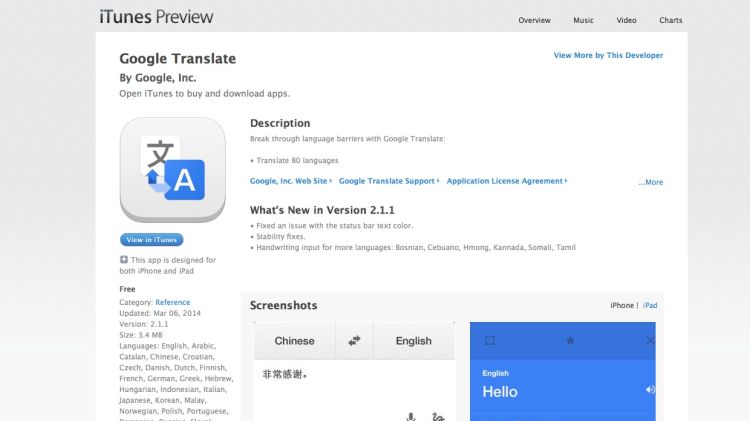Open Application License Agreement link
The width and height of the screenshot is (750, 421).
(507, 181)
